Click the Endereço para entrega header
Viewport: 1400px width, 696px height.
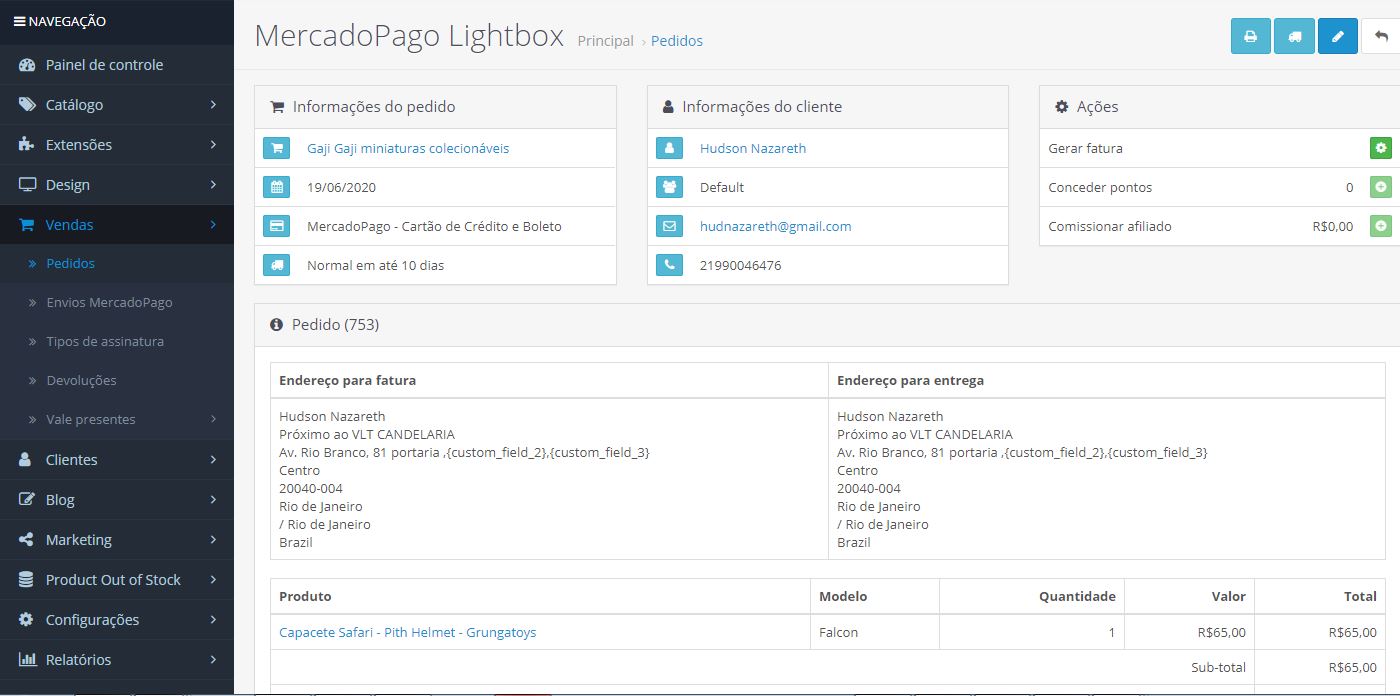click(x=911, y=380)
